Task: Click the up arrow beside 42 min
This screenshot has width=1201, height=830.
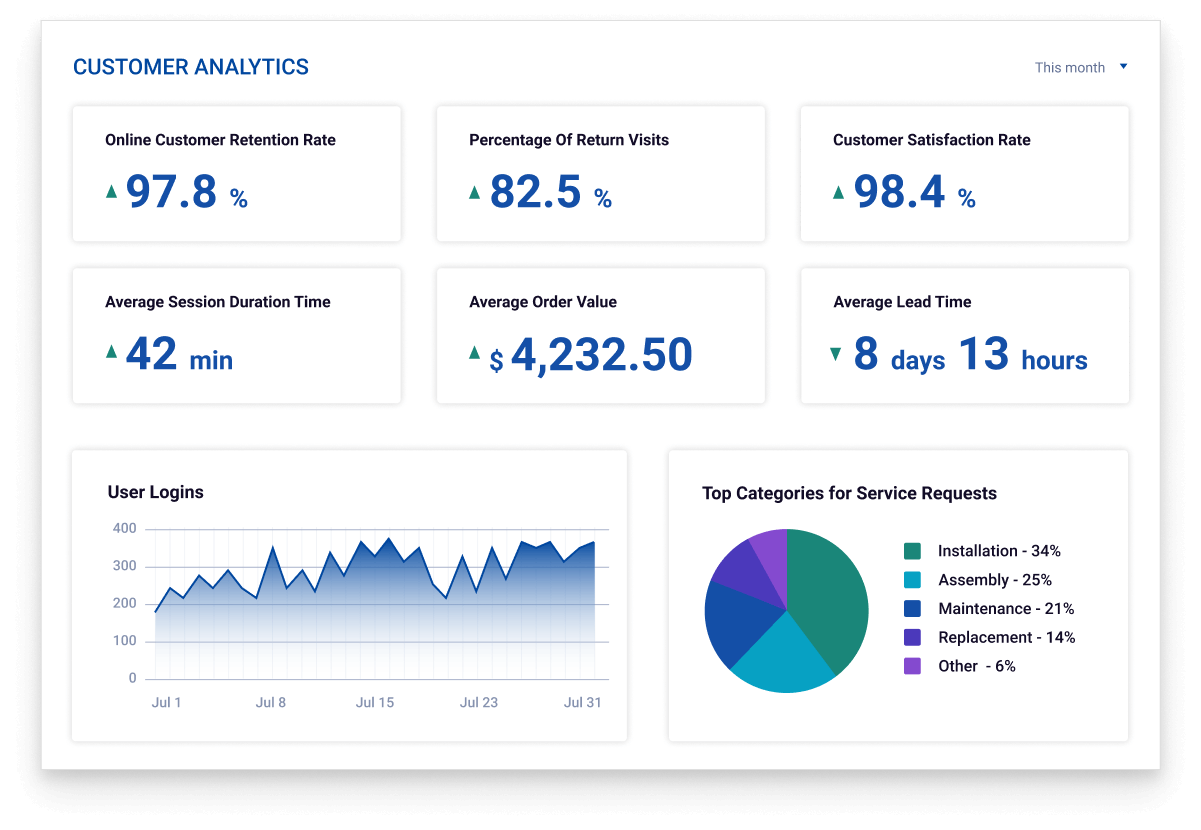Action: (x=112, y=352)
